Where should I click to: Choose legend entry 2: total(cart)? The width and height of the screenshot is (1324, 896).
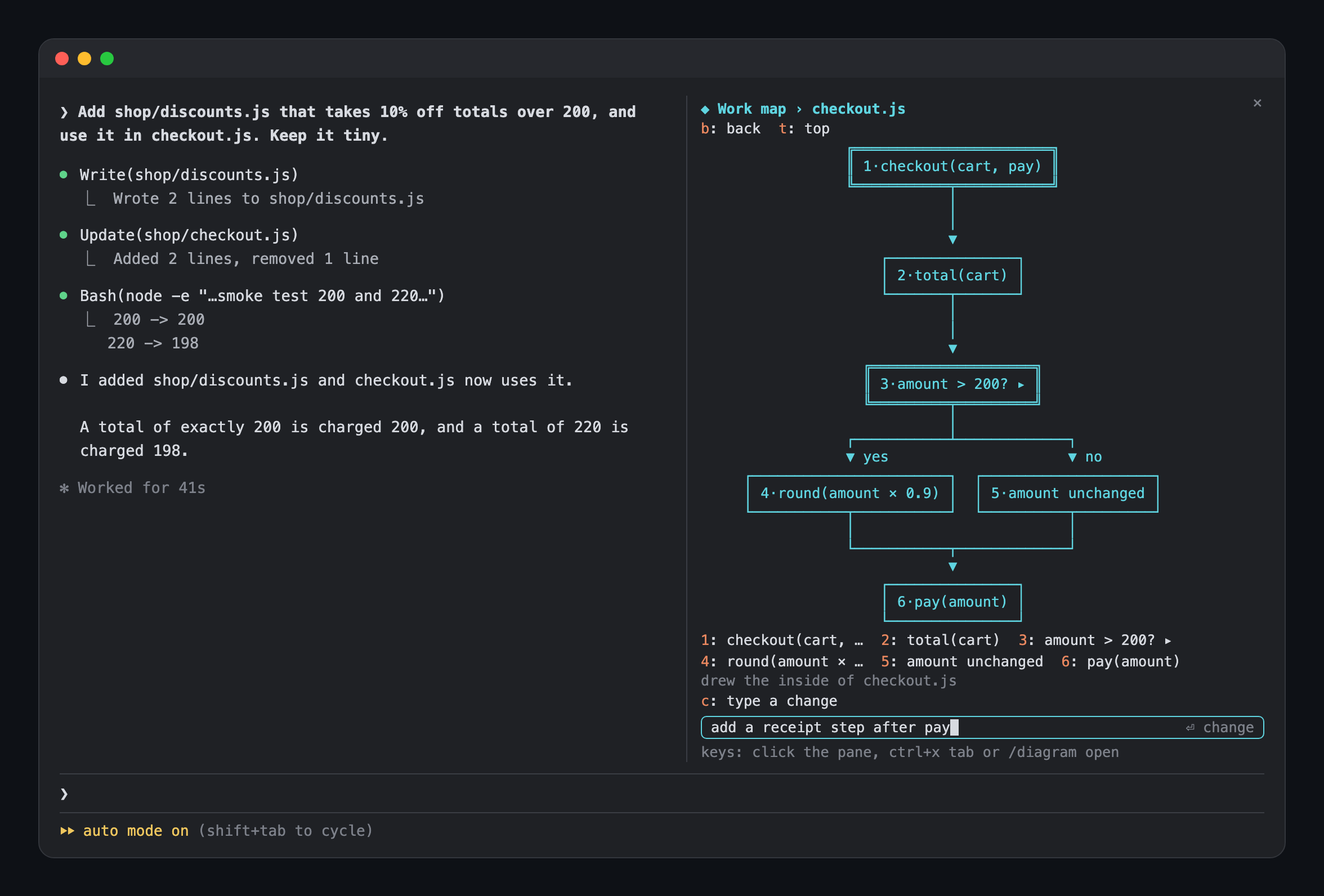[940, 640]
